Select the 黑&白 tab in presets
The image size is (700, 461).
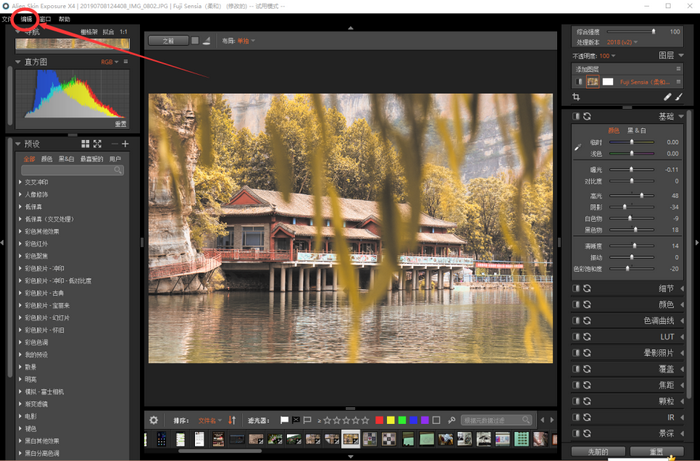tap(66, 158)
